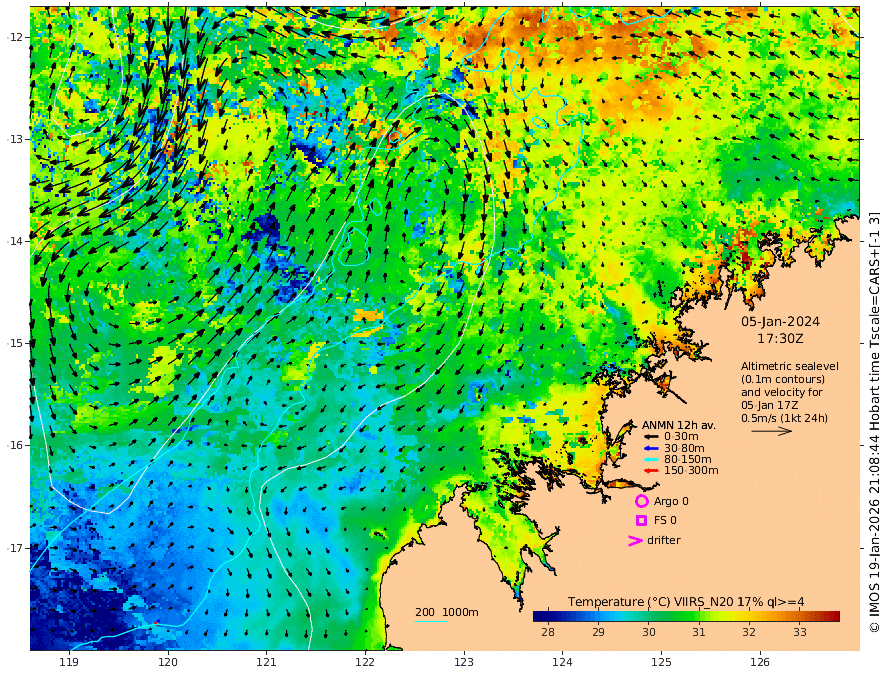The image size is (880, 680).
Task: Click the 31 tick label on the colorbar
Action: [x=699, y=632]
